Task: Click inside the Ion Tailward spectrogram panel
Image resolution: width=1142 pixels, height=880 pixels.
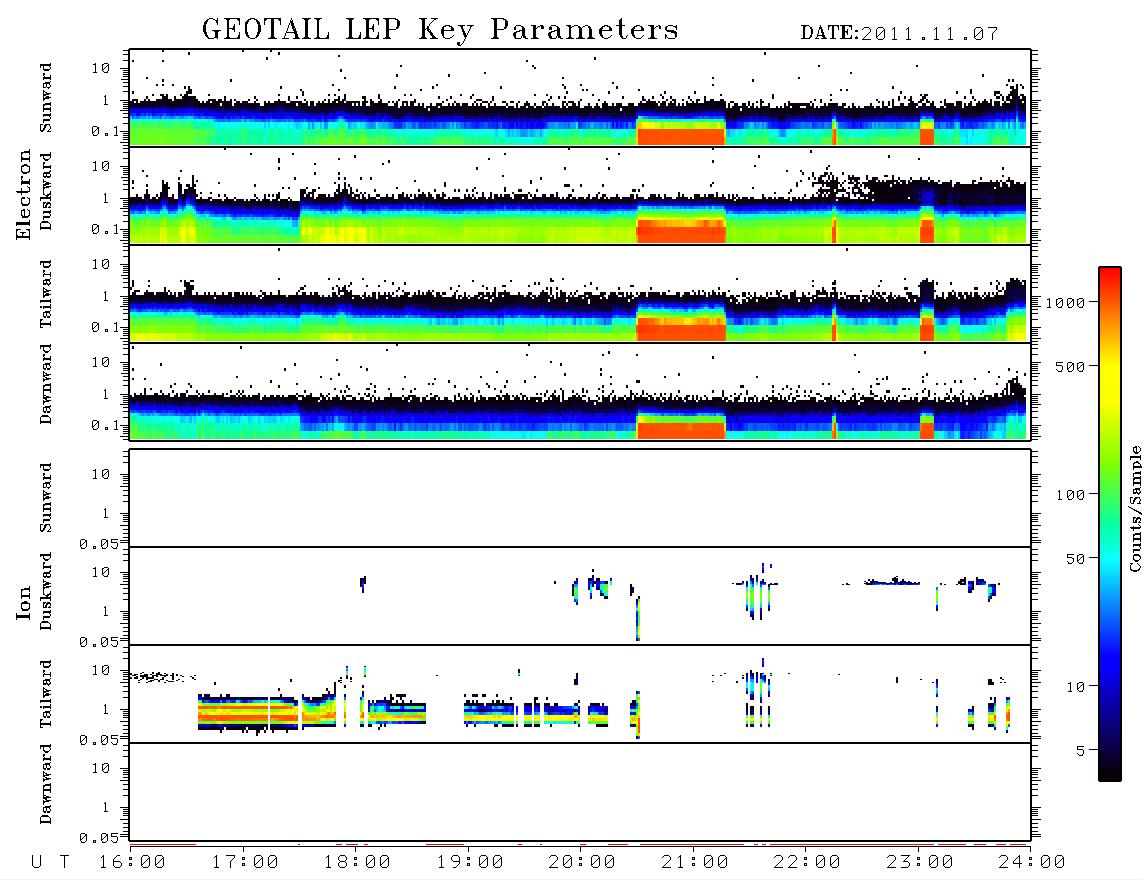Action: pyautogui.click(x=580, y=694)
